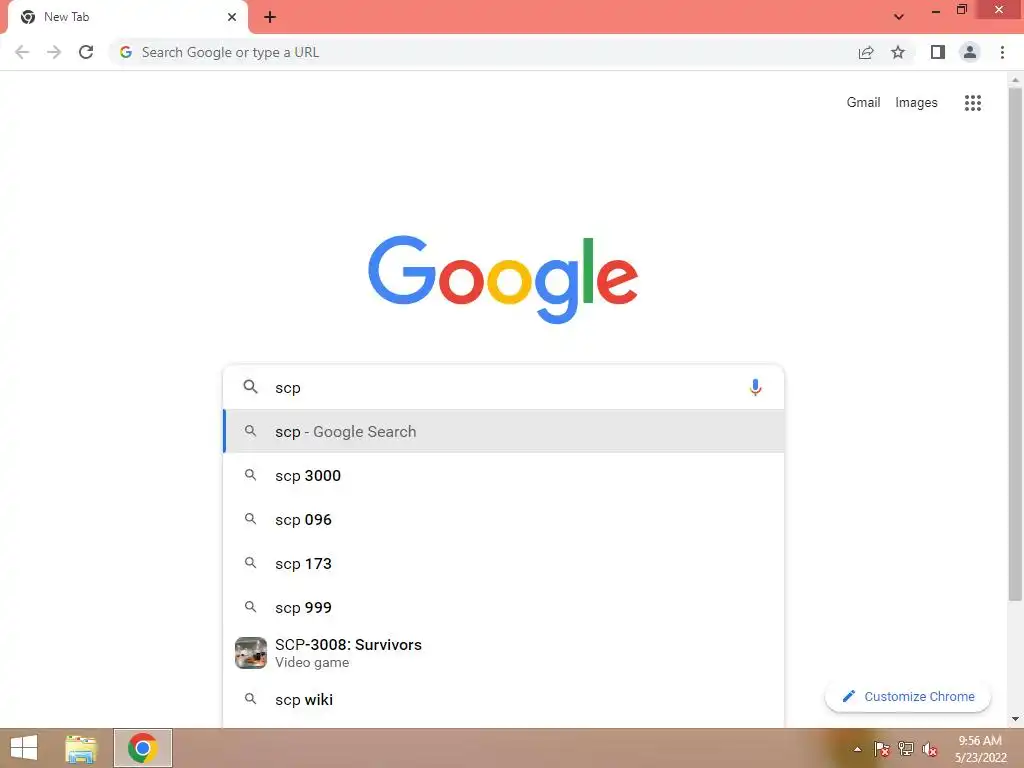Open the tab search dropdown chevron

pyautogui.click(x=899, y=17)
